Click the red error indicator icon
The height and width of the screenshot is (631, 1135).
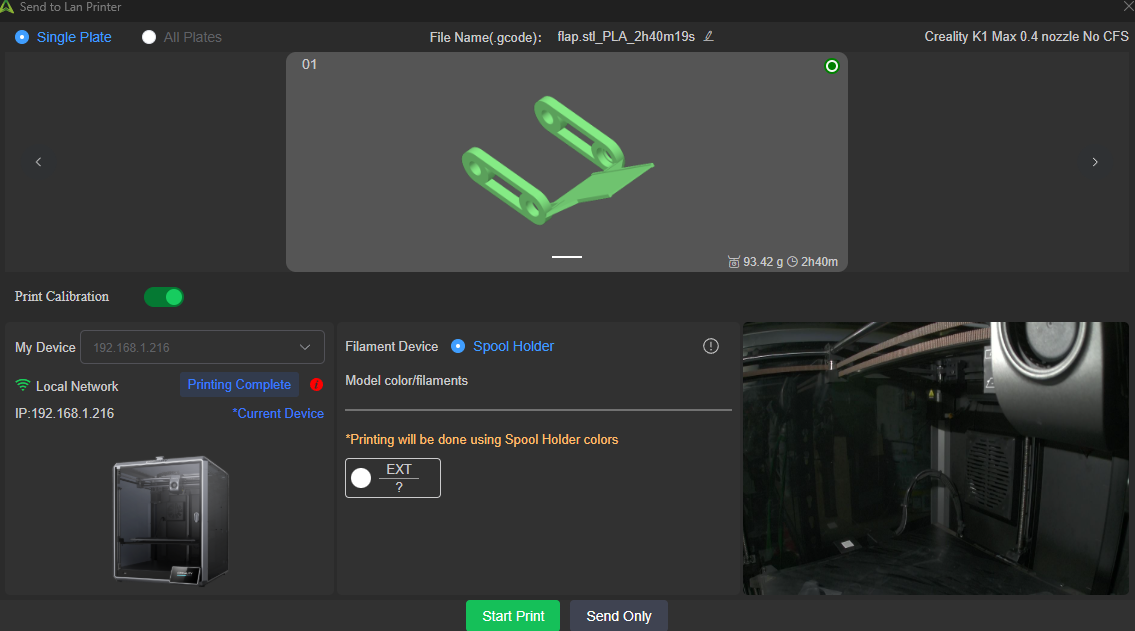317,385
